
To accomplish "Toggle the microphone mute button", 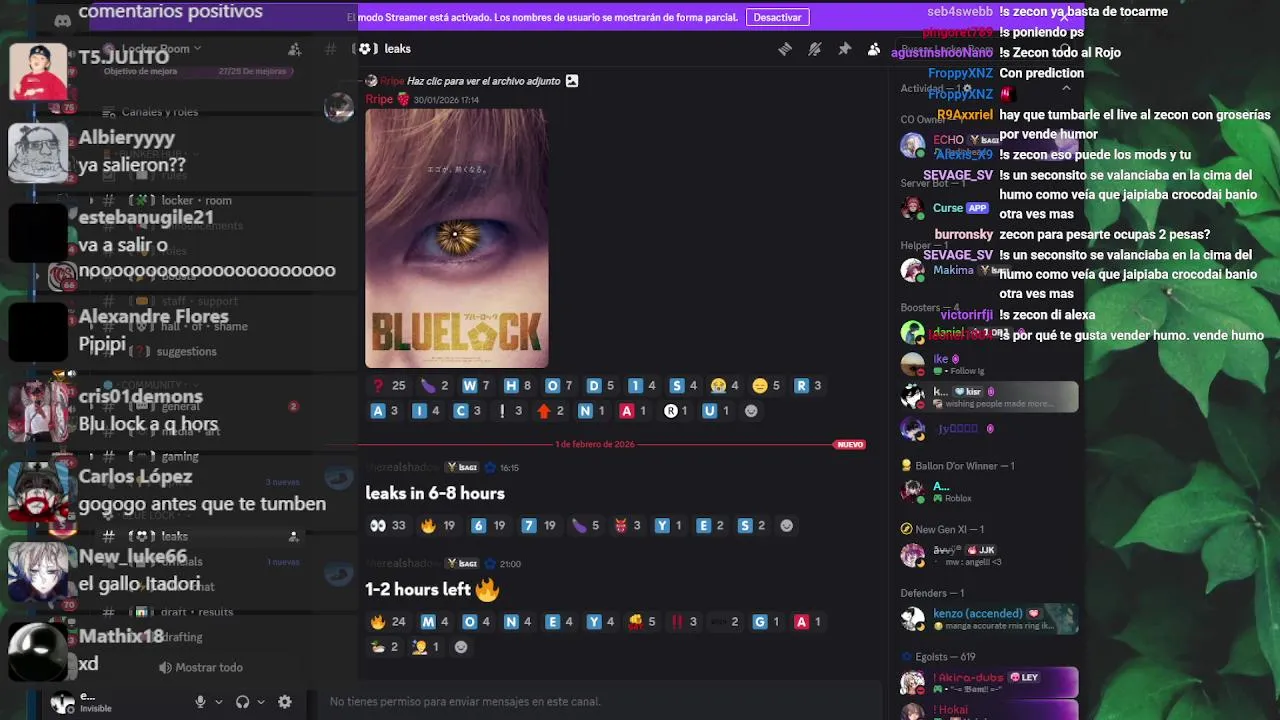I will coord(200,702).
